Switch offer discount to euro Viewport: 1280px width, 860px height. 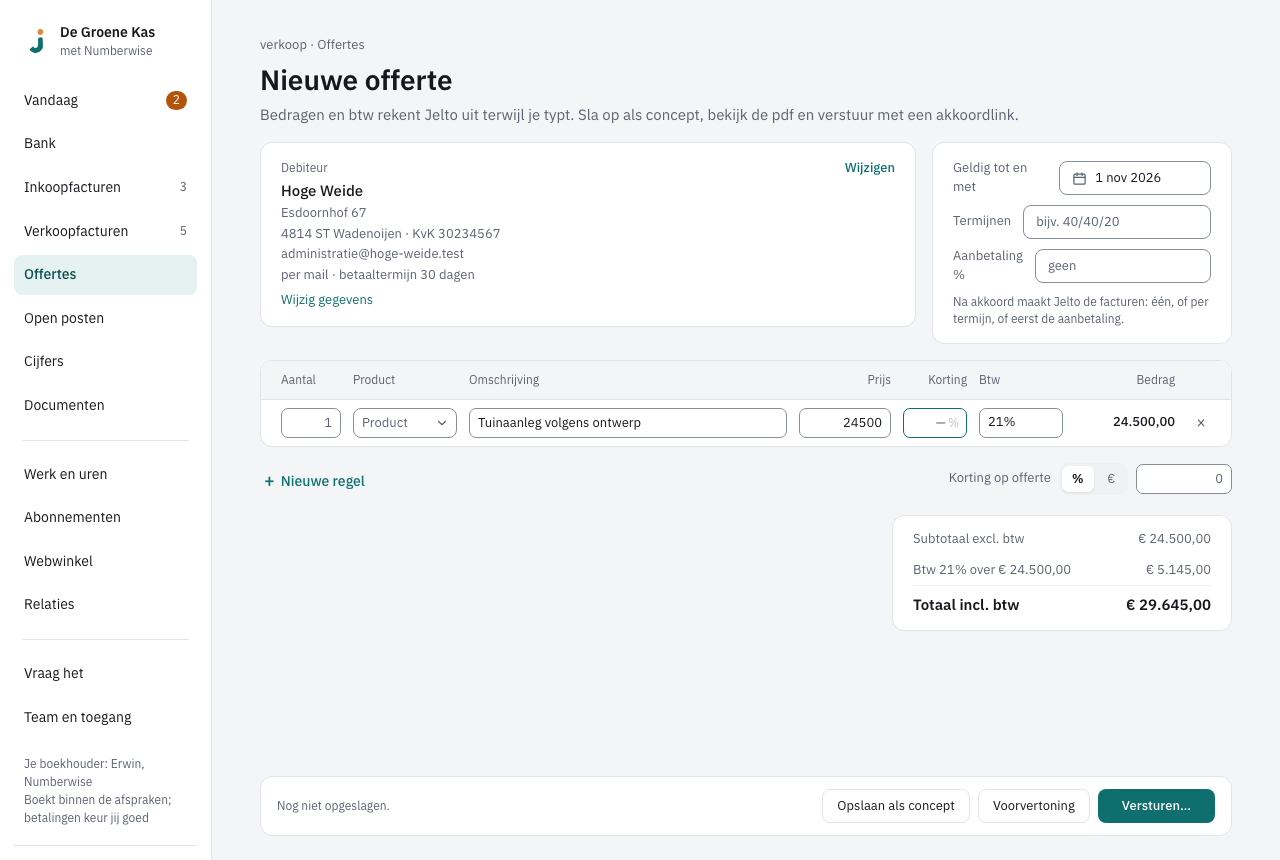coord(1111,479)
